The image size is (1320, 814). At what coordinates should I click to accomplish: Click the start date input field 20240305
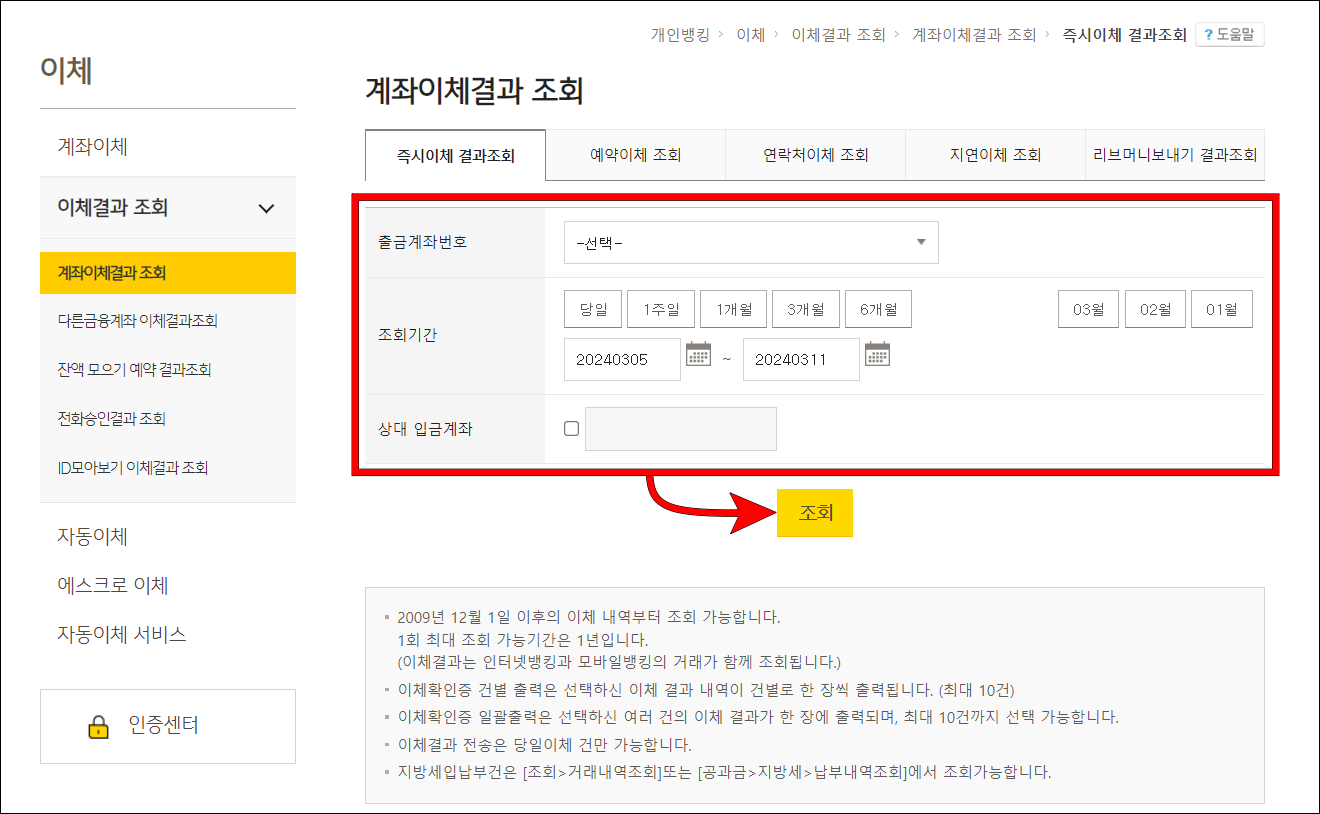(x=622, y=359)
